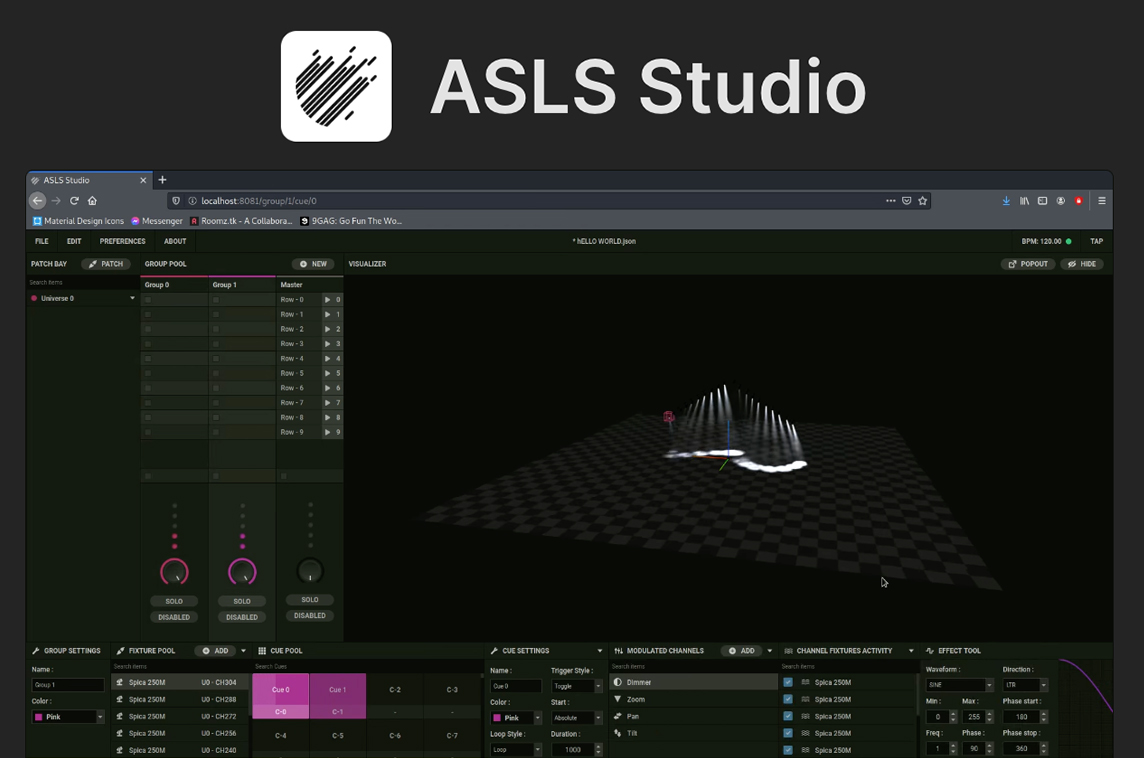Image resolution: width=1144 pixels, height=758 pixels.
Task: Open Start Absolute dropdown
Action: 576,718
